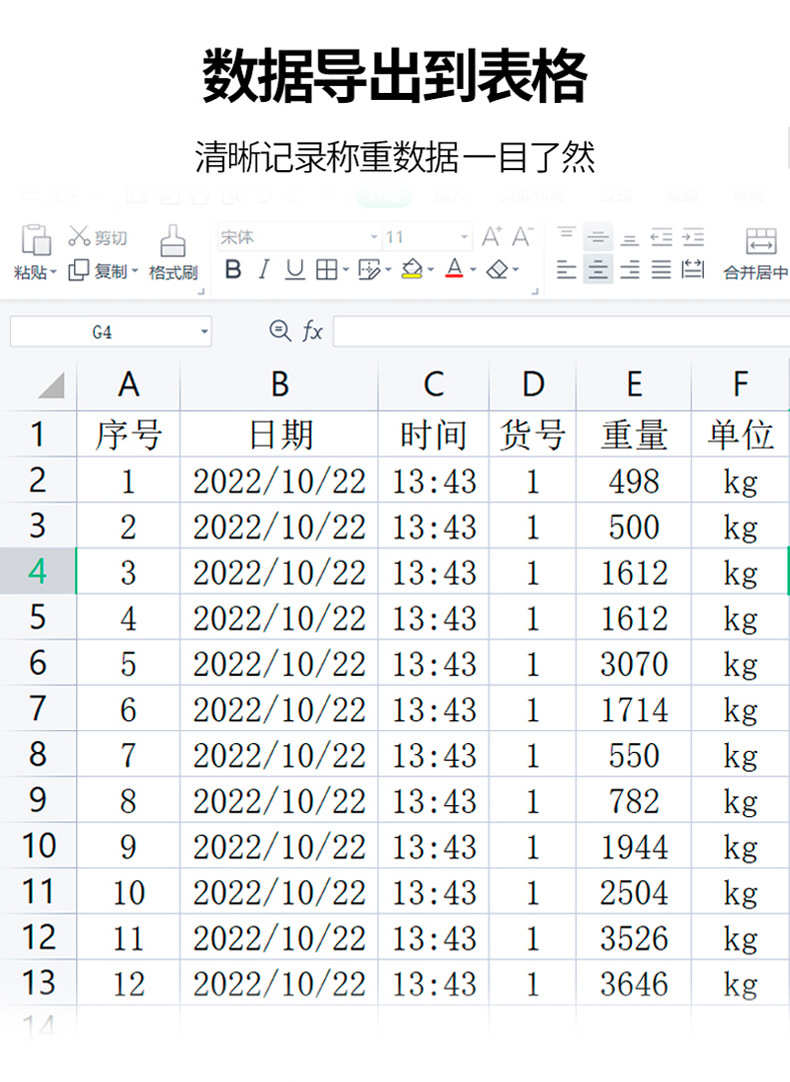The width and height of the screenshot is (790, 1082).
Task: Decrease font size with A- icon
Action: 522,237
